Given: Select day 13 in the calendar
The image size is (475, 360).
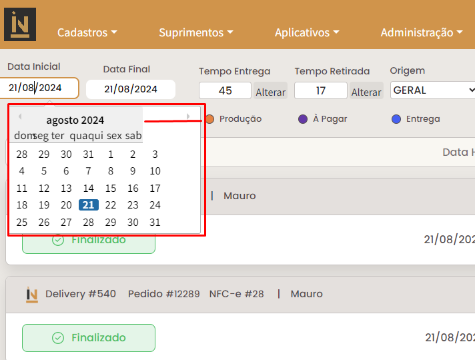Looking at the screenshot, I should [x=66, y=188].
